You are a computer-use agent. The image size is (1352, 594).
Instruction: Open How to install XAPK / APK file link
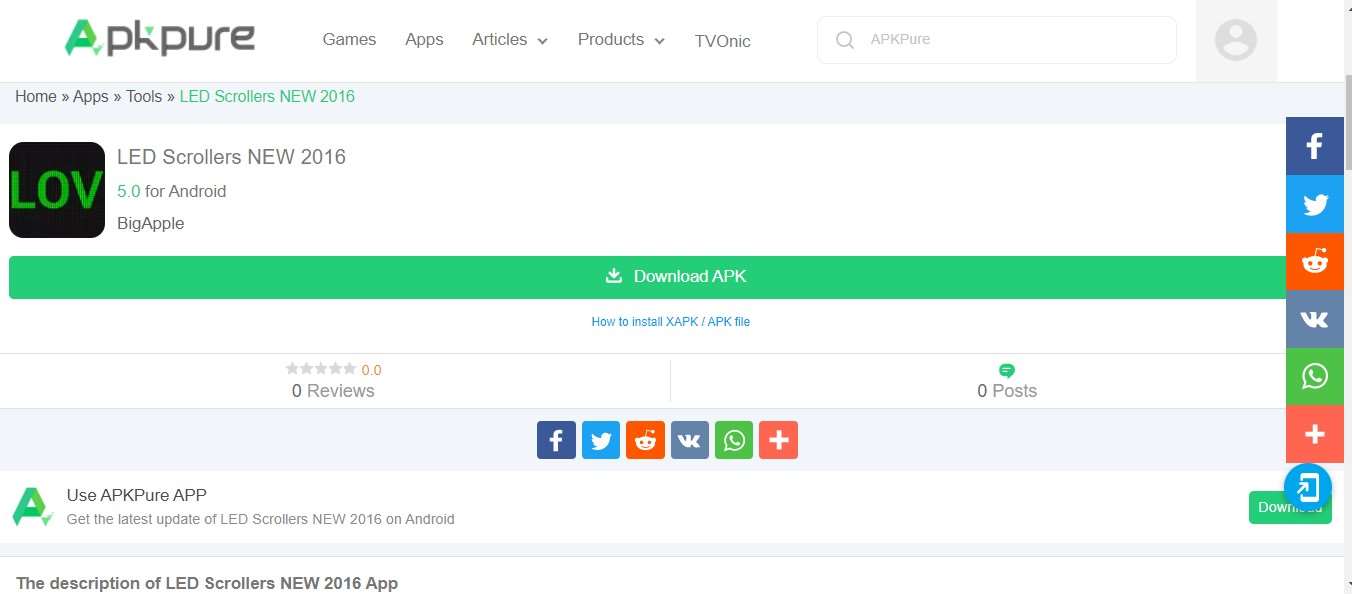tap(671, 322)
